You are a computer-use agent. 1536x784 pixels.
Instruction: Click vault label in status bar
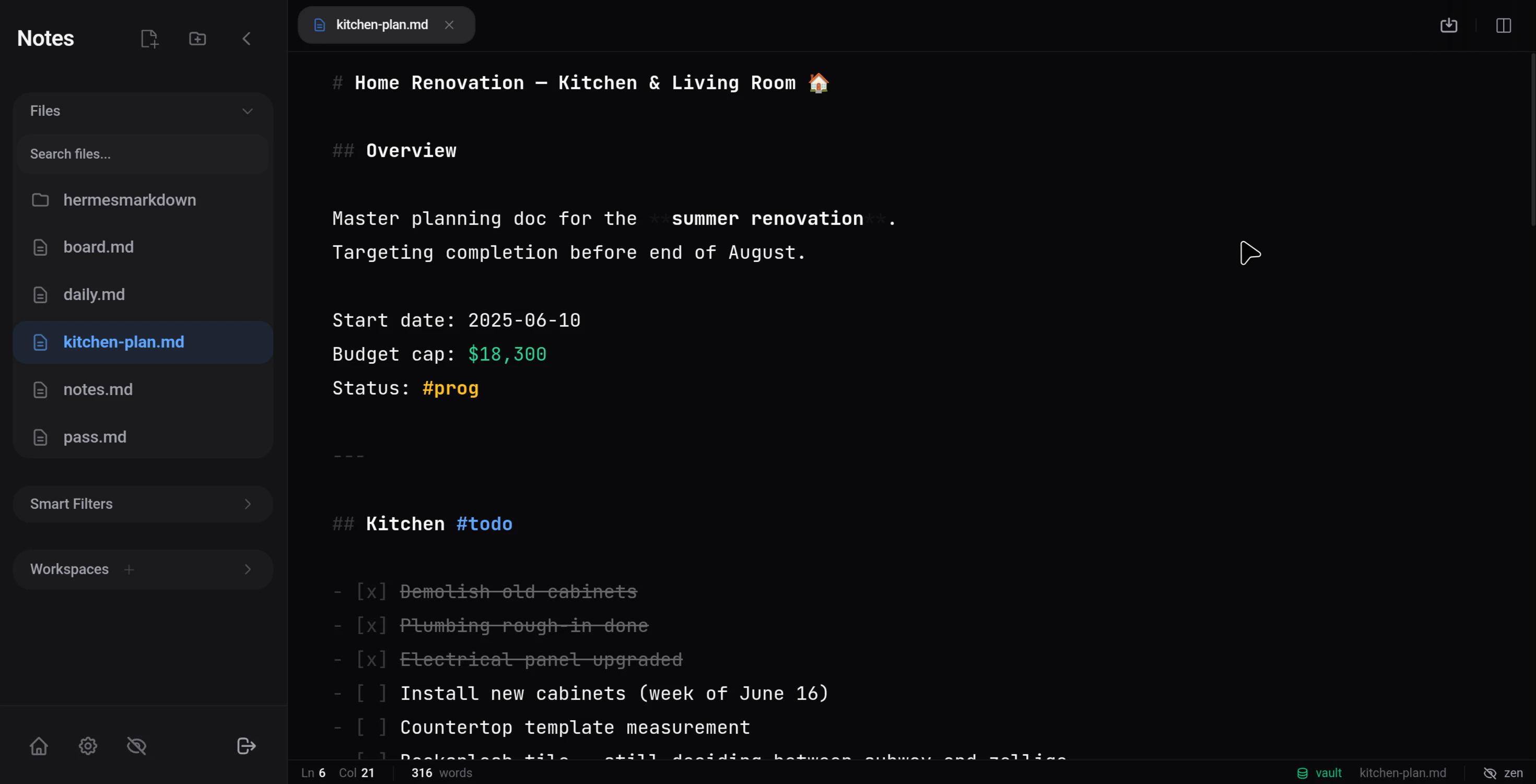coord(1329,773)
